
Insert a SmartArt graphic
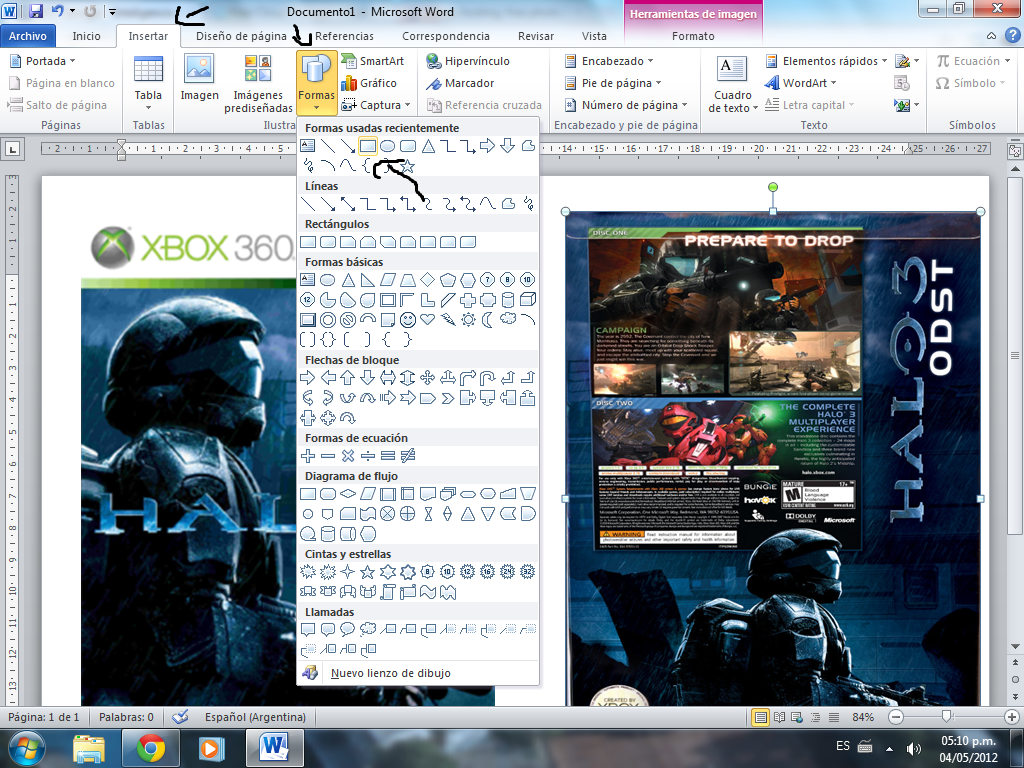coord(374,61)
